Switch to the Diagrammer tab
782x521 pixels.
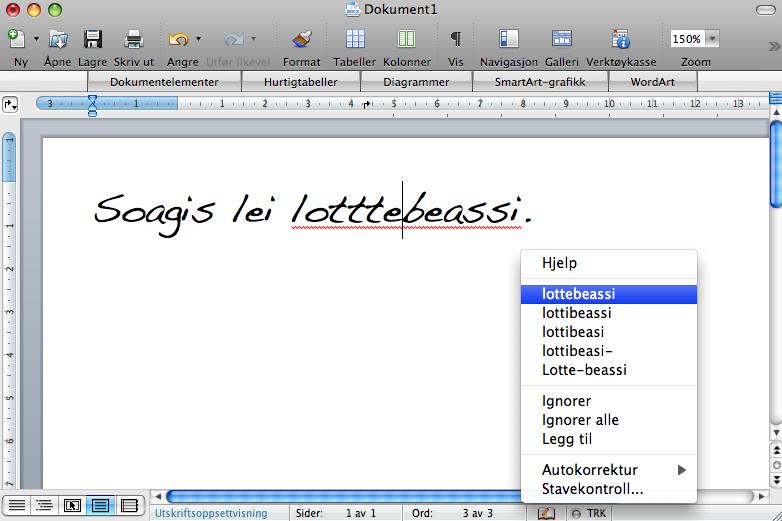pyautogui.click(x=416, y=82)
